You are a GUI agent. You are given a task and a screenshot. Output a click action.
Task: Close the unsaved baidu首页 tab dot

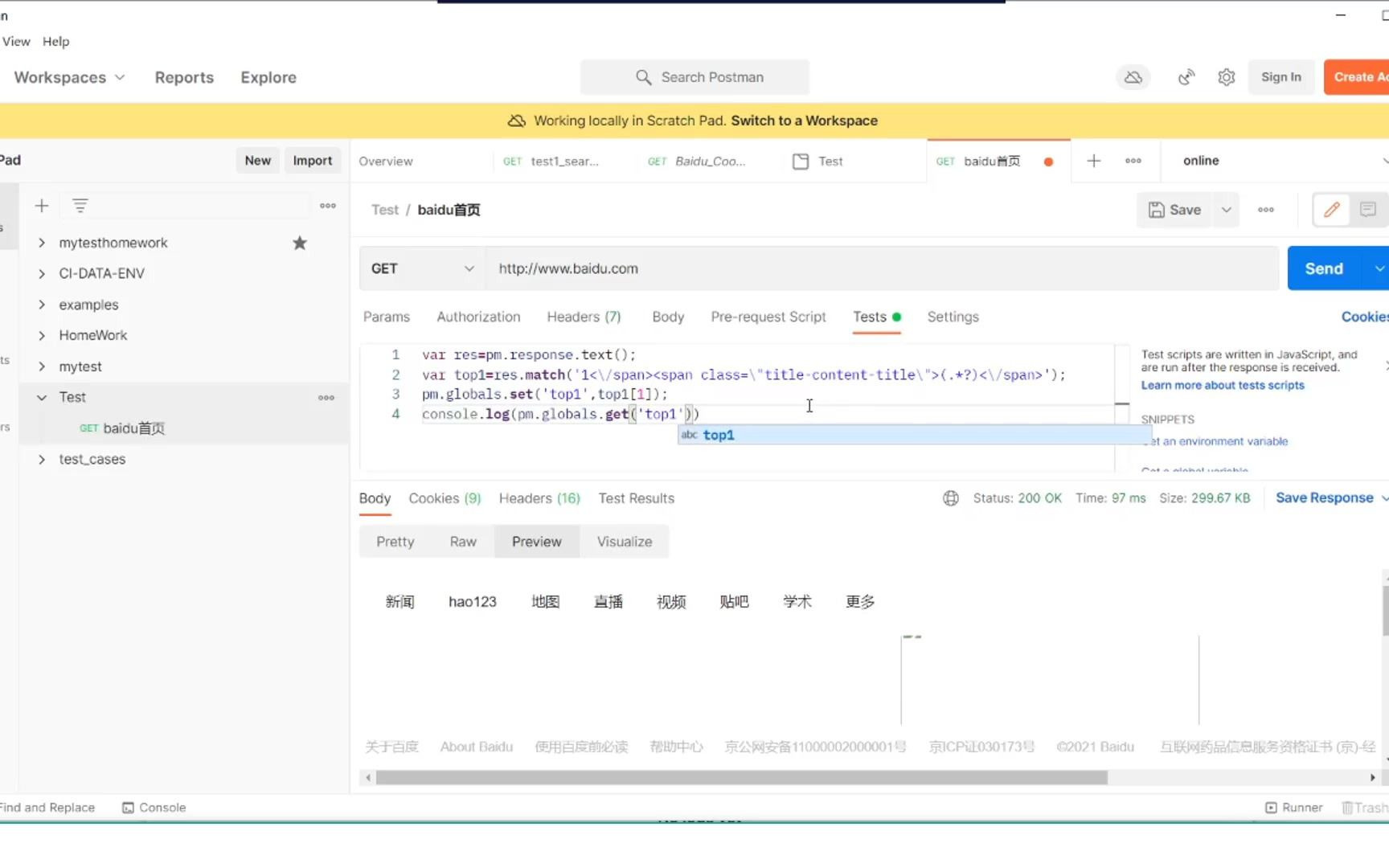1048,162
